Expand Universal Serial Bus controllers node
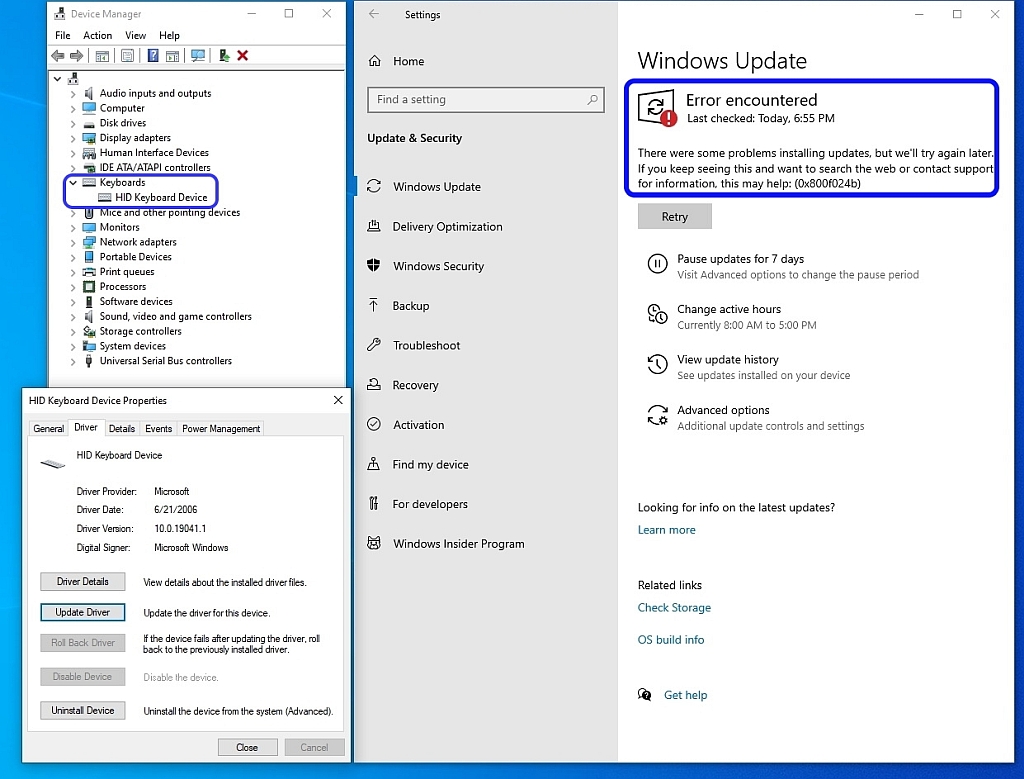Viewport: 1024px width, 779px height. click(73, 361)
